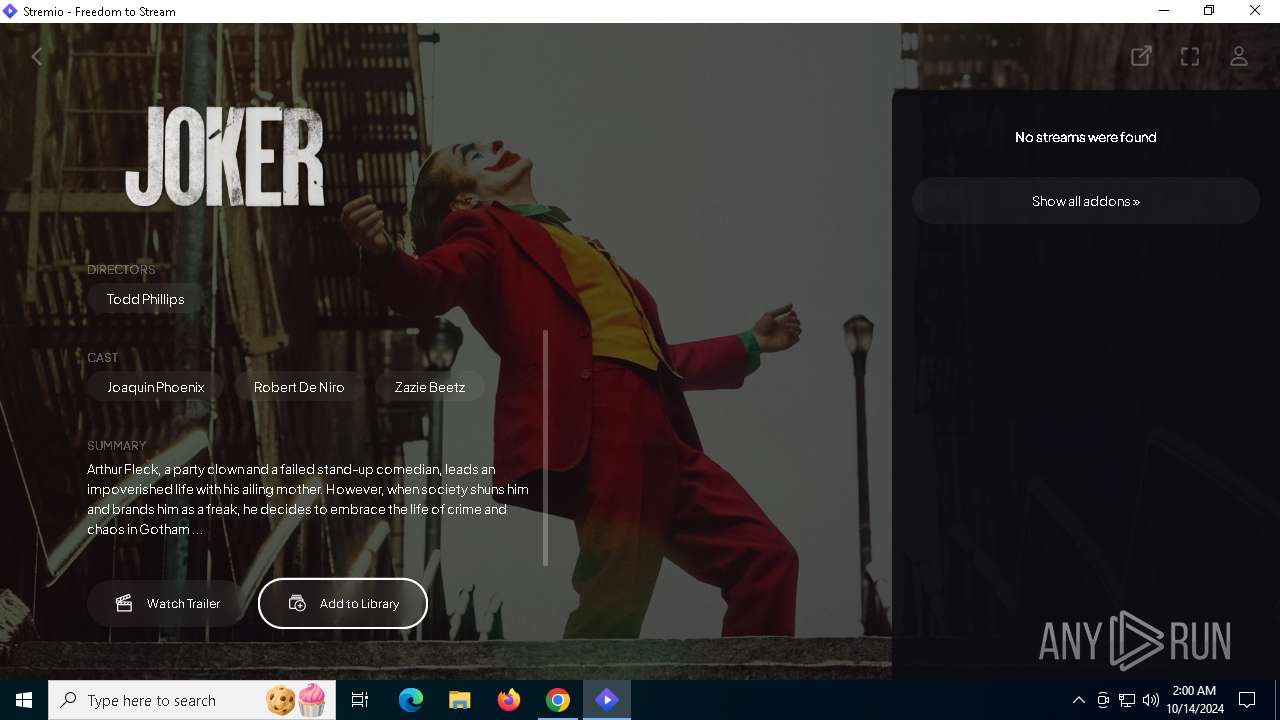
Task: Launch Microsoft Edge from taskbar
Action: click(411, 700)
